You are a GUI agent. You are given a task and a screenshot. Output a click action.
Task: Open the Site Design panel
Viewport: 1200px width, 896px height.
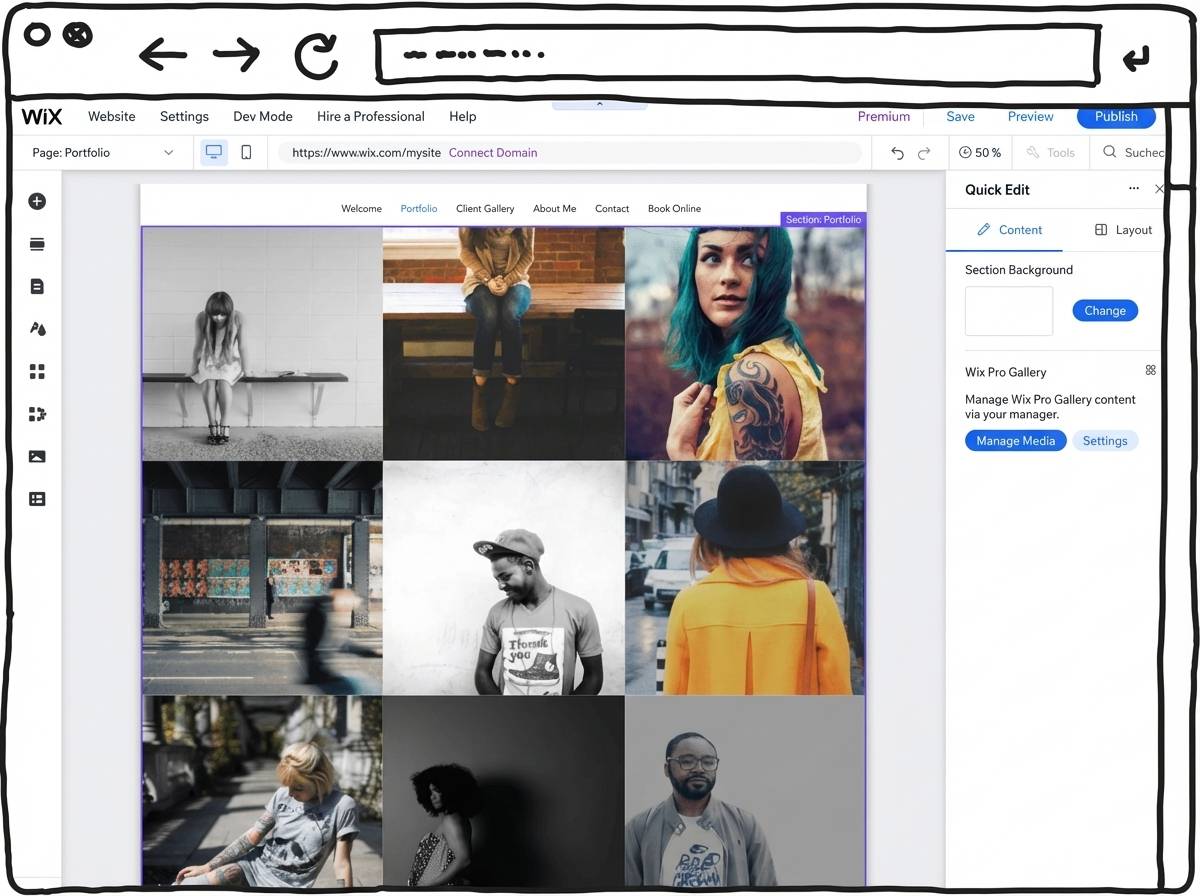pyautogui.click(x=36, y=328)
